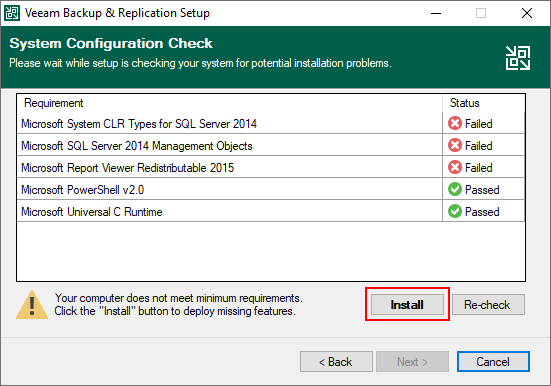Click failed icon for Management Objects row
The height and width of the screenshot is (386, 551).
455,145
